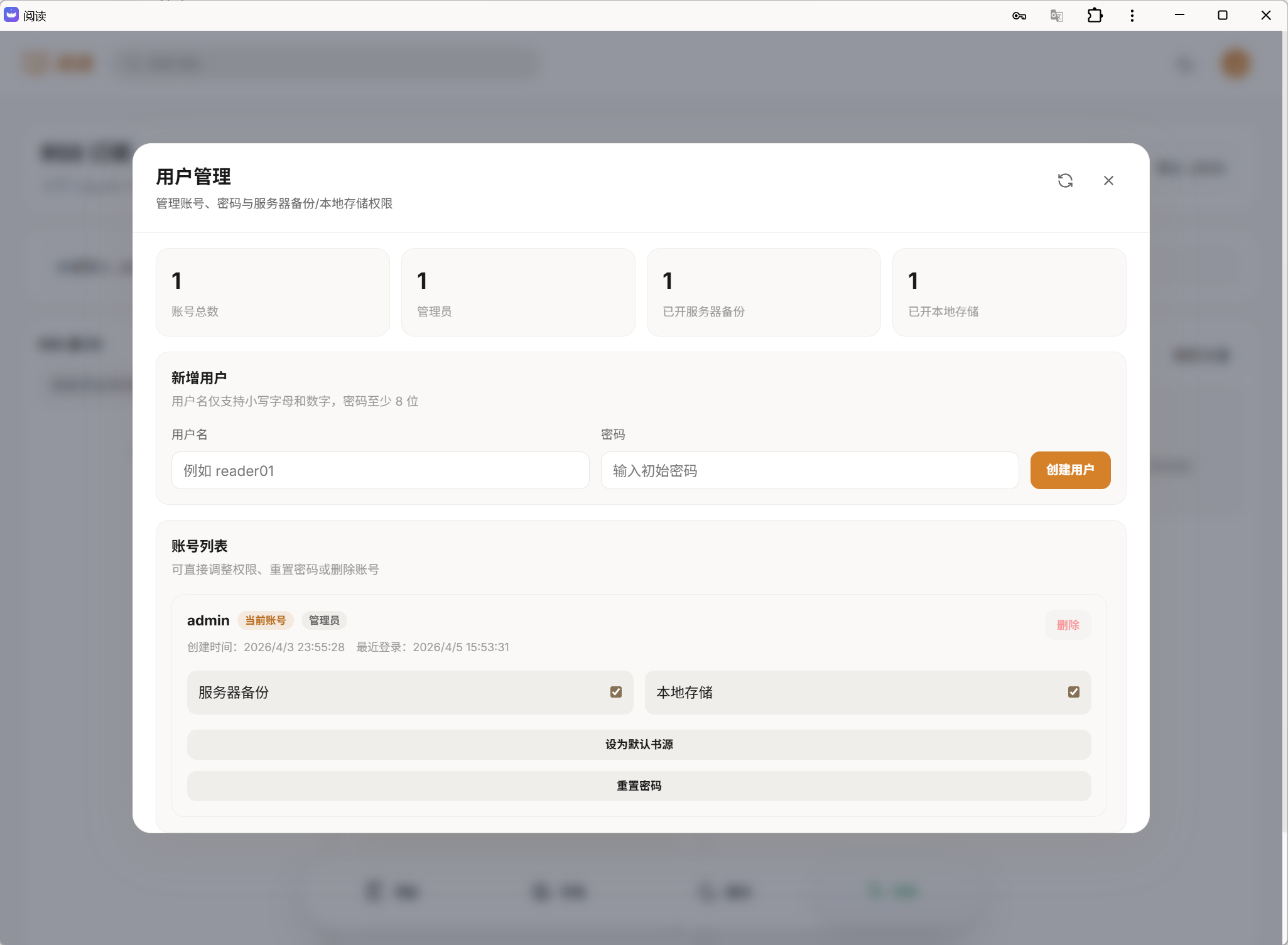This screenshot has width=1288, height=945.
Task: Select the 已开服务器备份 stat card
Action: pyautogui.click(x=763, y=292)
